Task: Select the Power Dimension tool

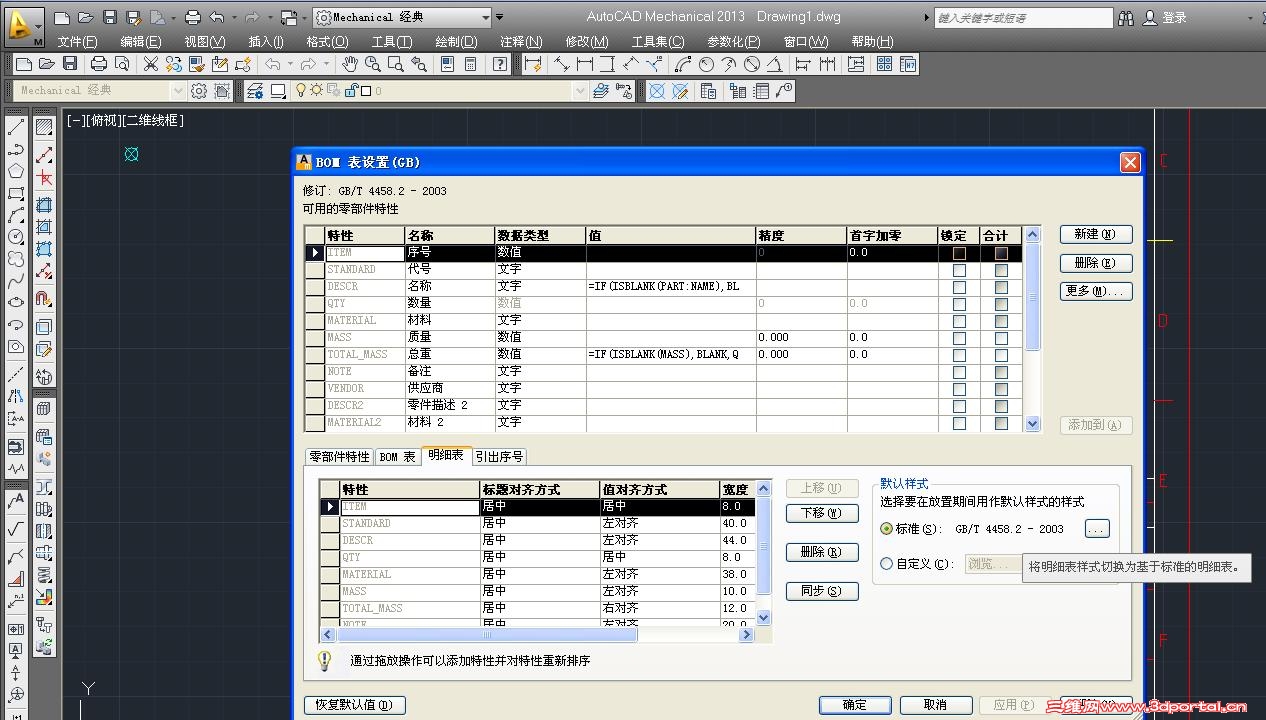Action: [x=533, y=64]
